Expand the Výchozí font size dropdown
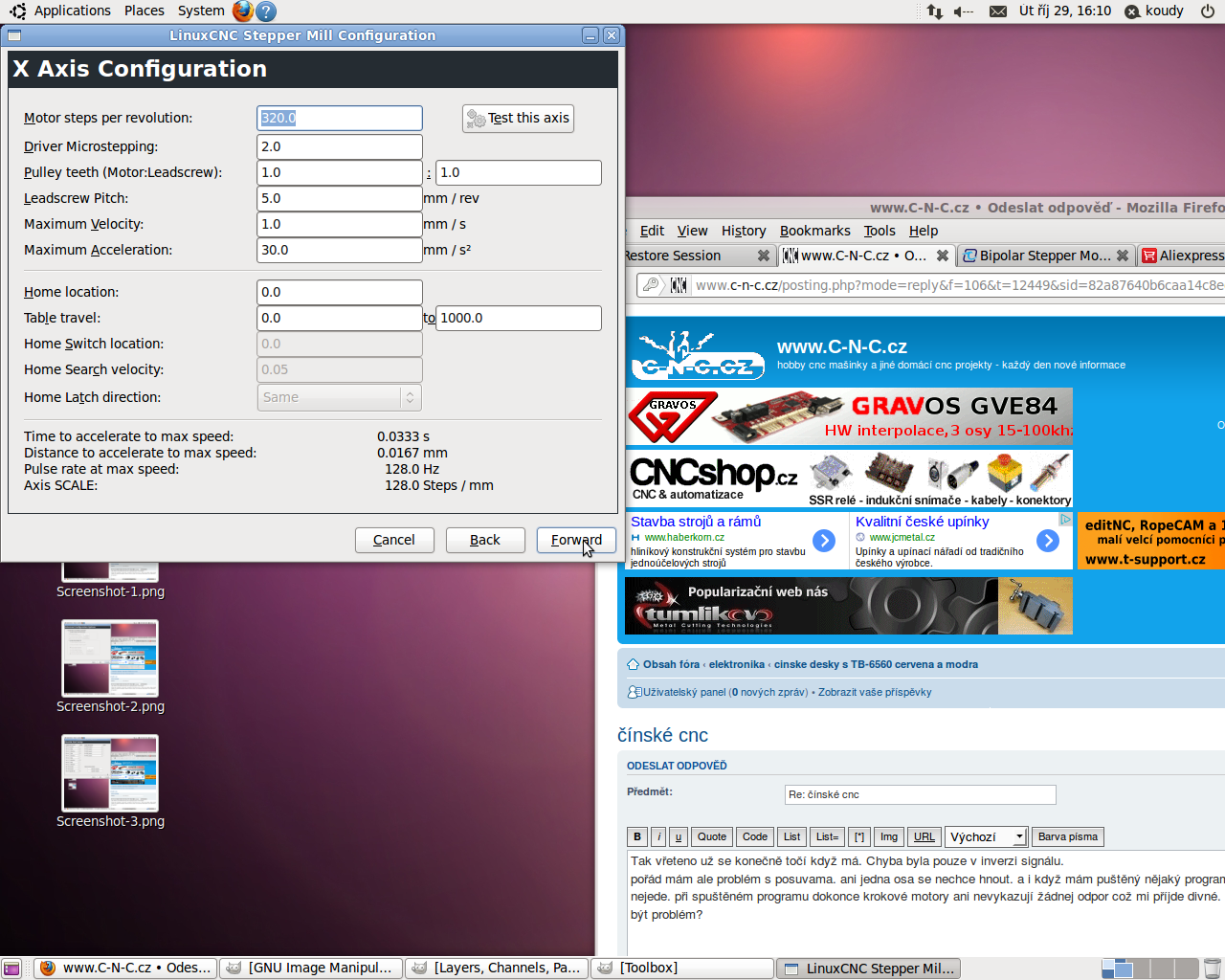 (x=986, y=836)
